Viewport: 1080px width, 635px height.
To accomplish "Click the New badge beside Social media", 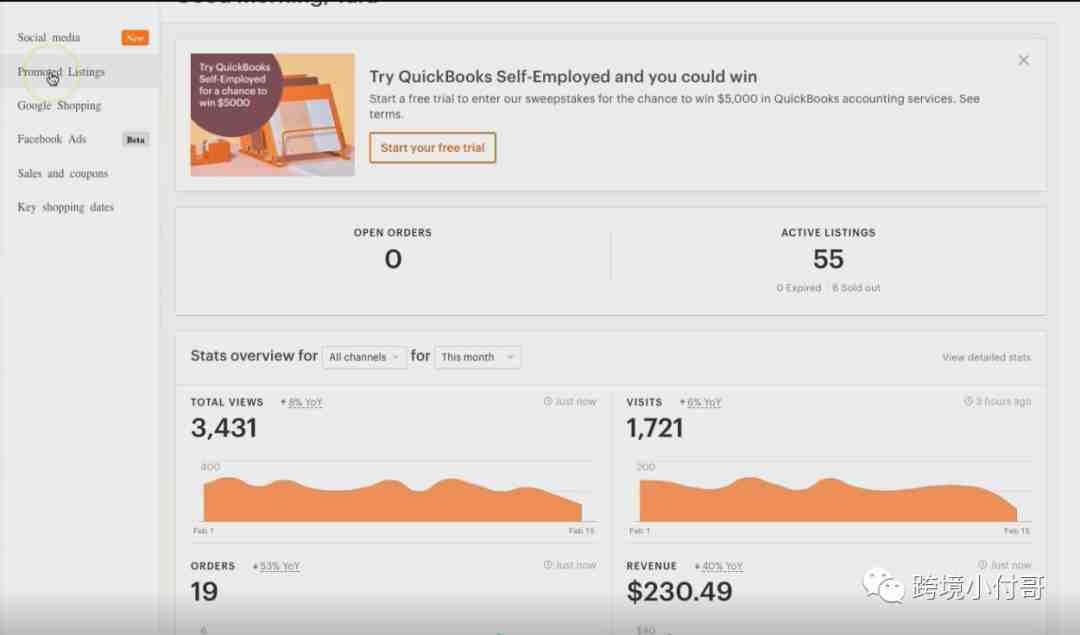I will pyautogui.click(x=135, y=38).
